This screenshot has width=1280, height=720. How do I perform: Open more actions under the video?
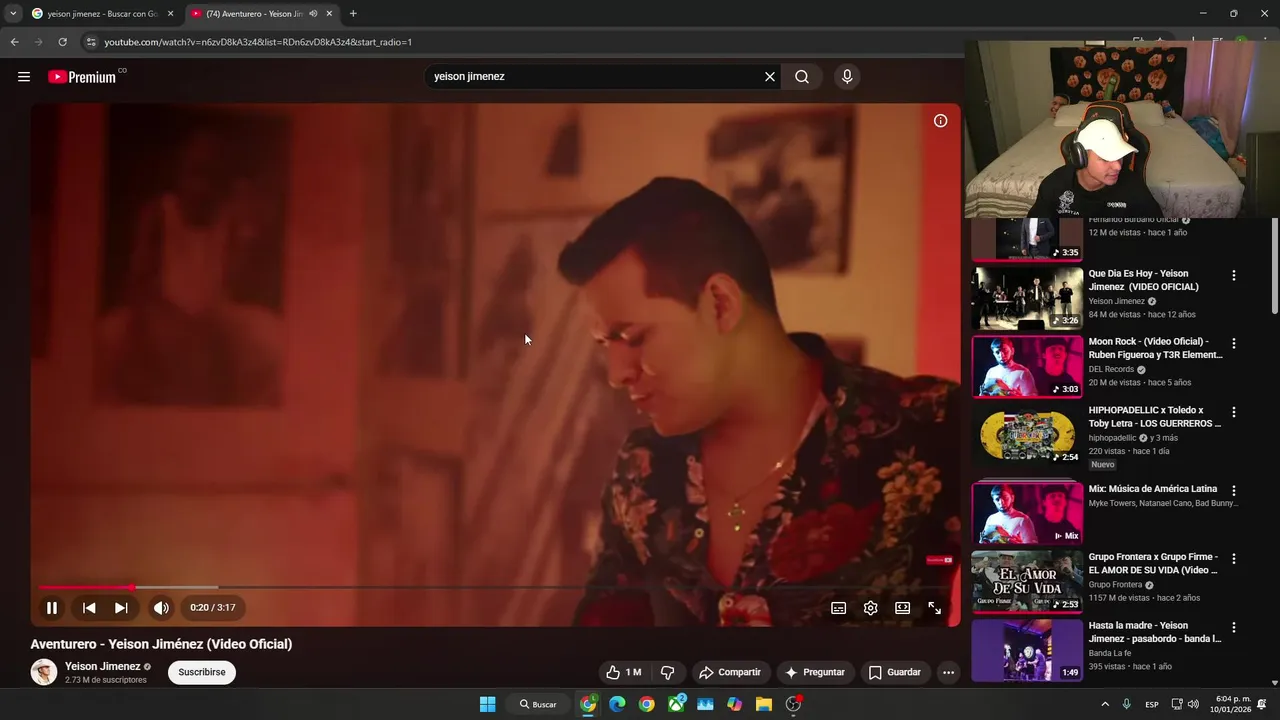pos(948,672)
